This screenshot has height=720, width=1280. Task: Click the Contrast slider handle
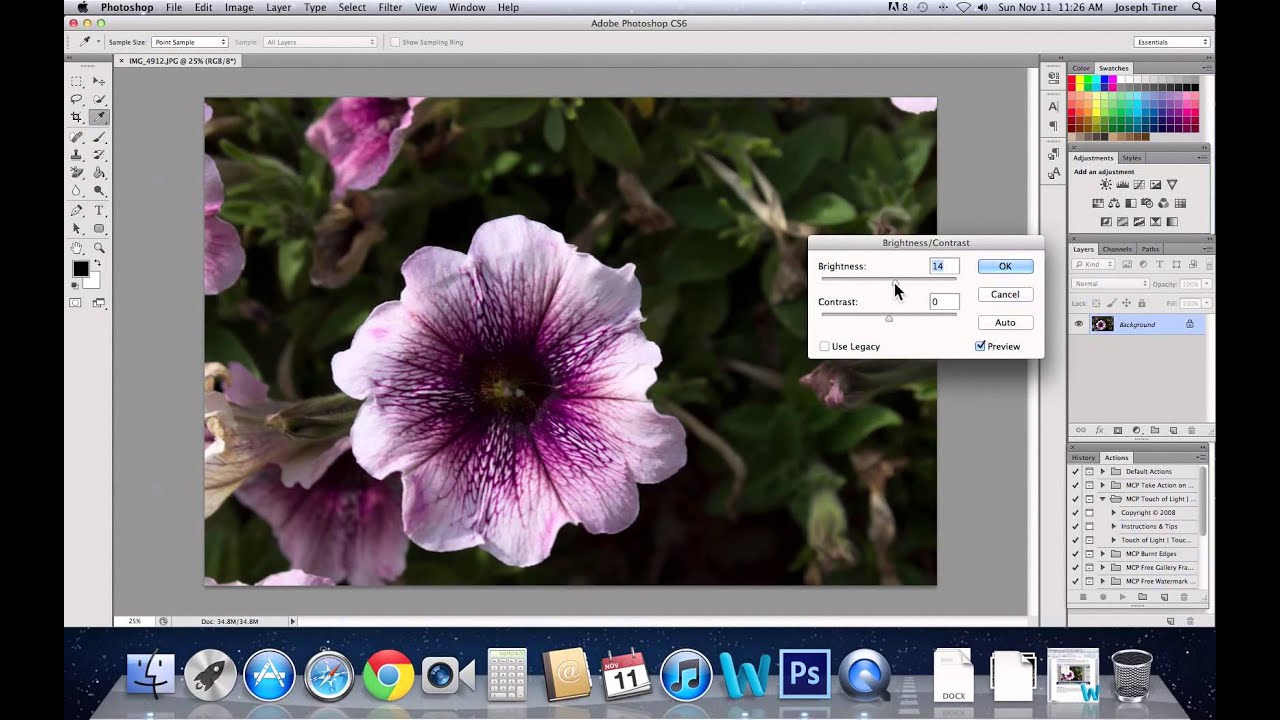point(889,318)
